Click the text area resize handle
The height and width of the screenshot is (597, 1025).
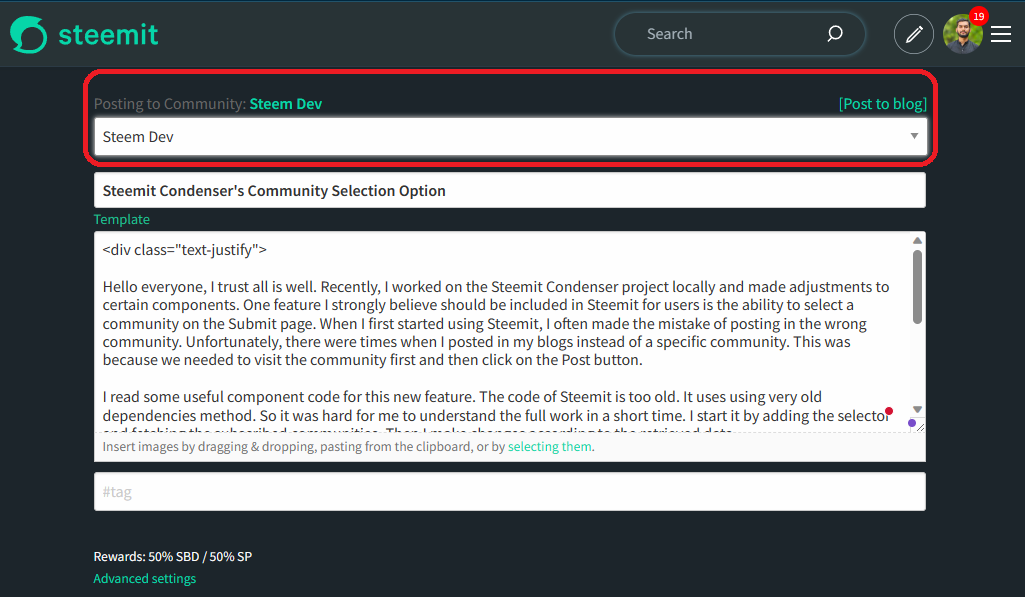(x=920, y=427)
